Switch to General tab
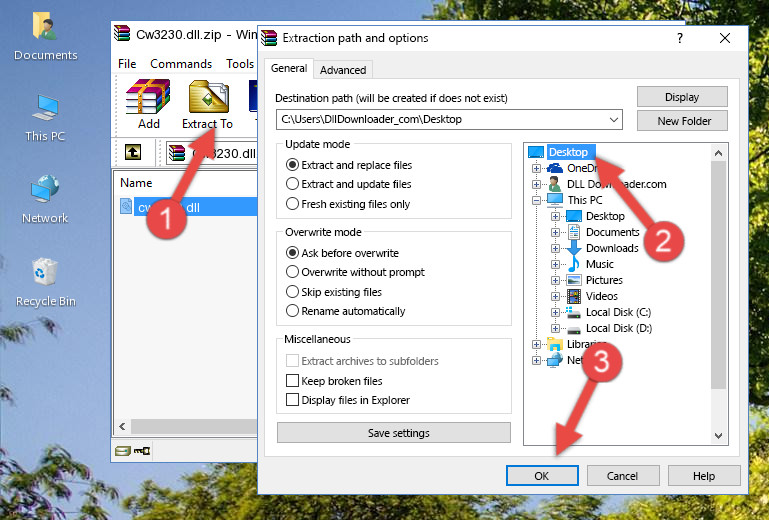The image size is (769, 520). pos(289,68)
